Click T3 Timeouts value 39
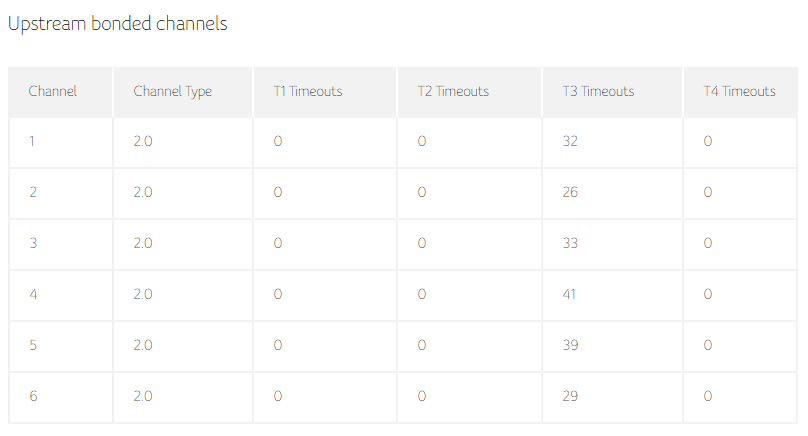The width and height of the screenshot is (808, 436). [x=570, y=345]
